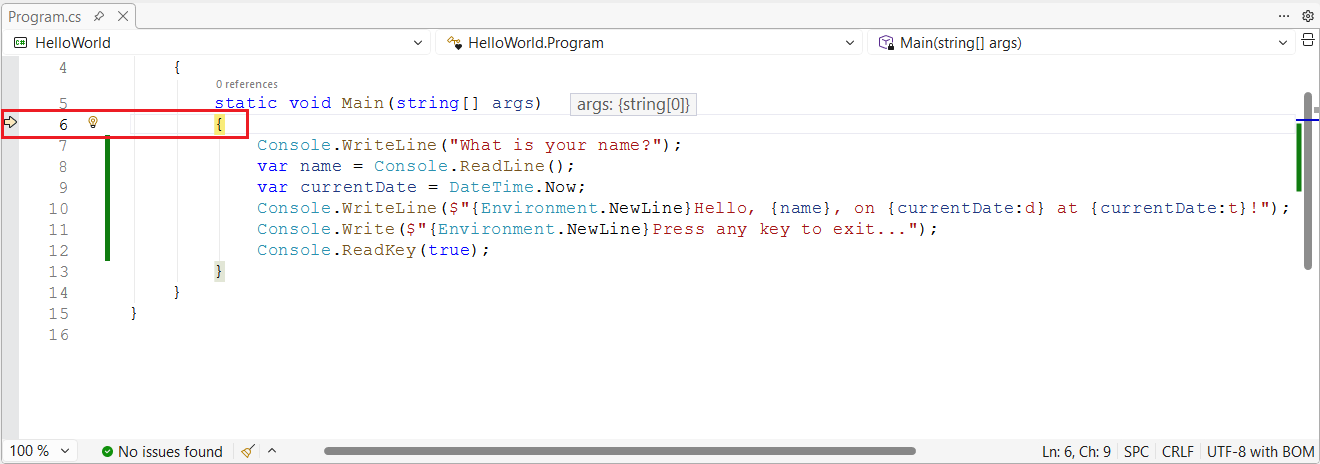Click the CRLF line ending indicator
This screenshot has width=1320, height=464.
(1178, 452)
